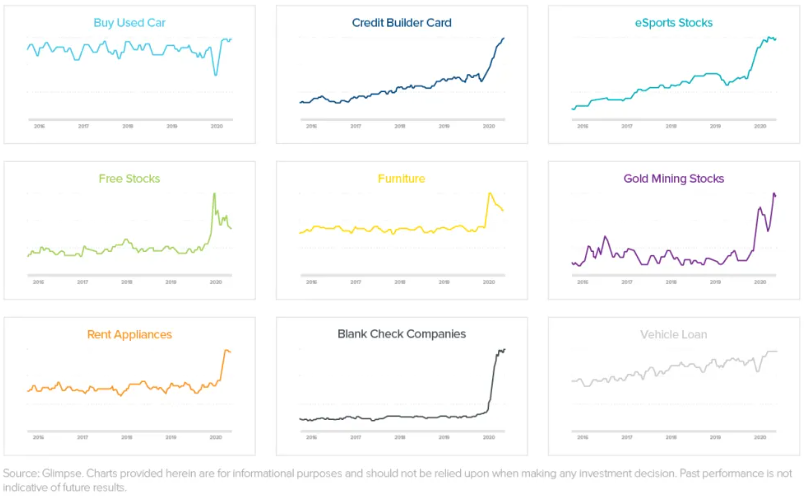Click the 2018 axis label under Gold Mining Stocks

(671, 283)
